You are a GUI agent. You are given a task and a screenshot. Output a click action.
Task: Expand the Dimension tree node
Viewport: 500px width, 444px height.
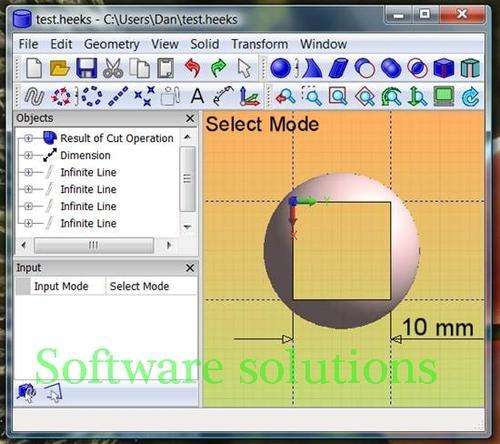[x=29, y=155]
